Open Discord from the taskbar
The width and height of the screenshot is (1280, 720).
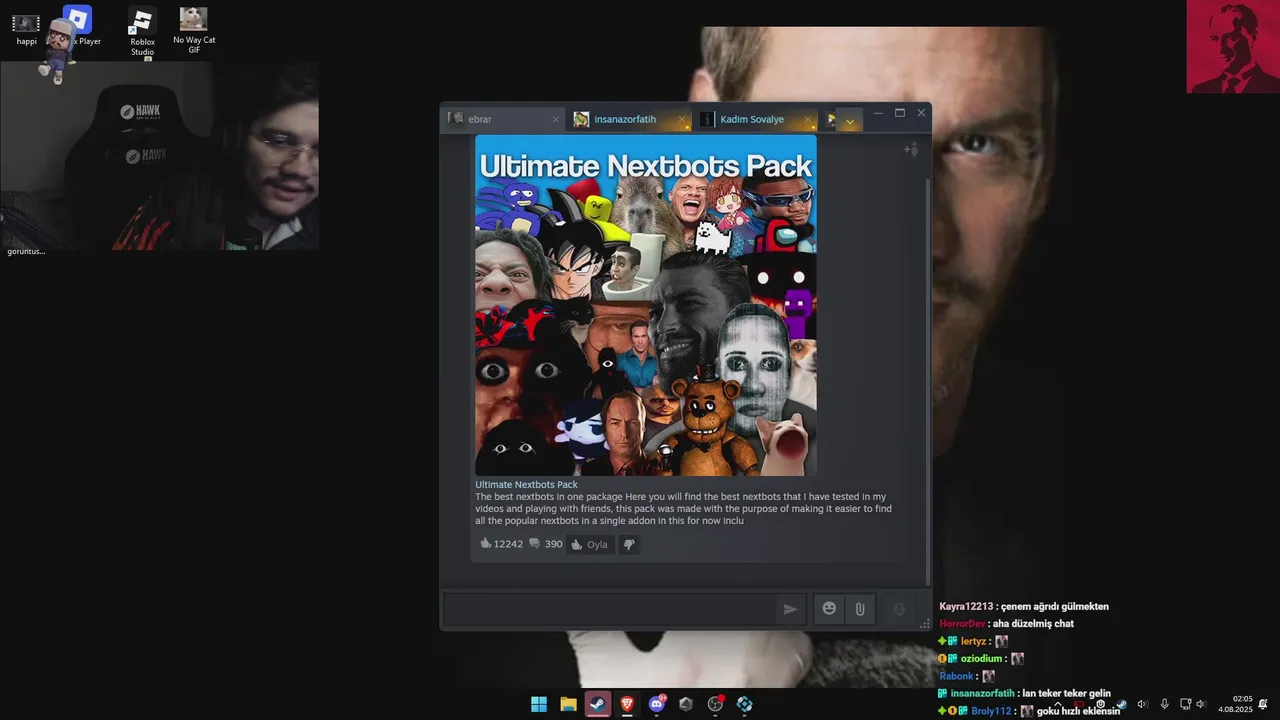(657, 704)
